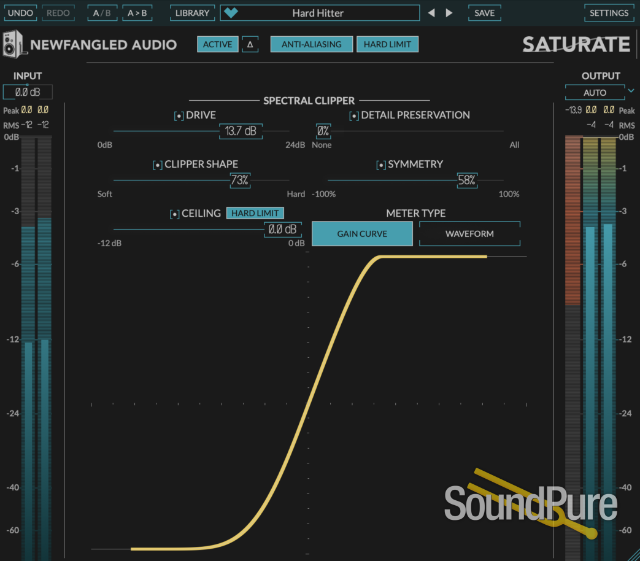Open the Library preset browser
This screenshot has width=640, height=561.
pyautogui.click(x=190, y=13)
